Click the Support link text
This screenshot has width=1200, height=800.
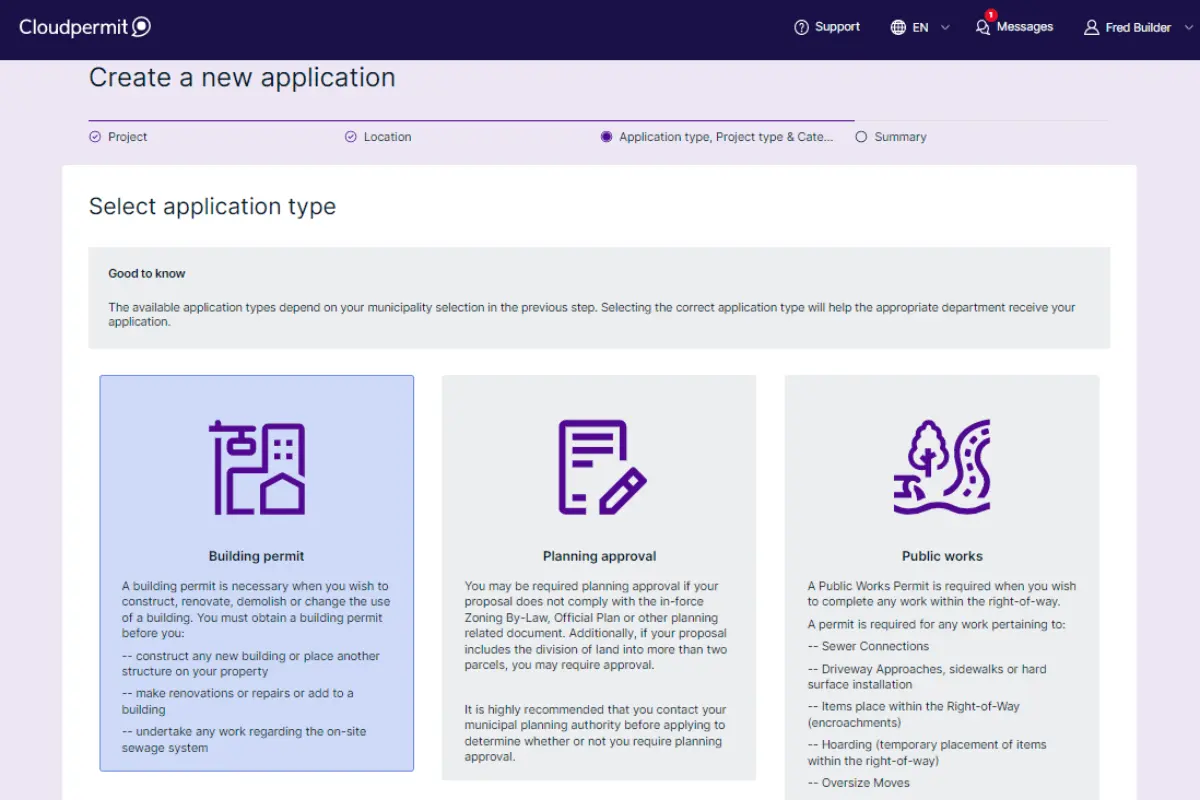[x=837, y=27]
